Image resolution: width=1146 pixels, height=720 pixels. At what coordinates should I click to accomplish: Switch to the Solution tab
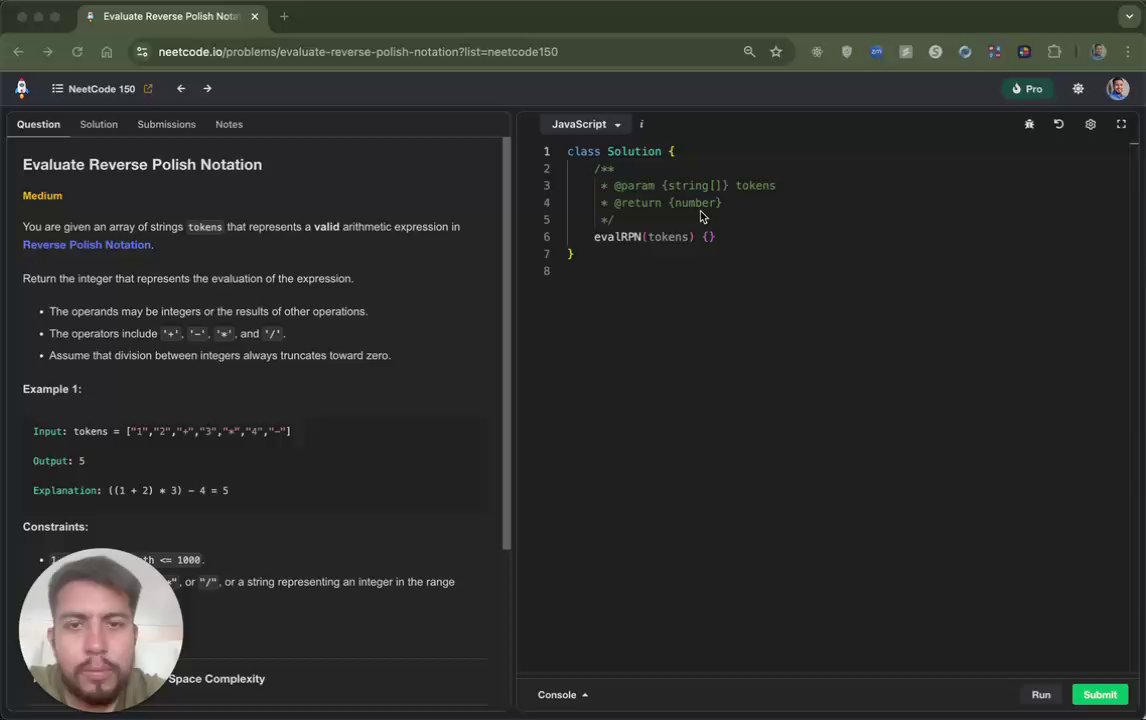click(99, 124)
